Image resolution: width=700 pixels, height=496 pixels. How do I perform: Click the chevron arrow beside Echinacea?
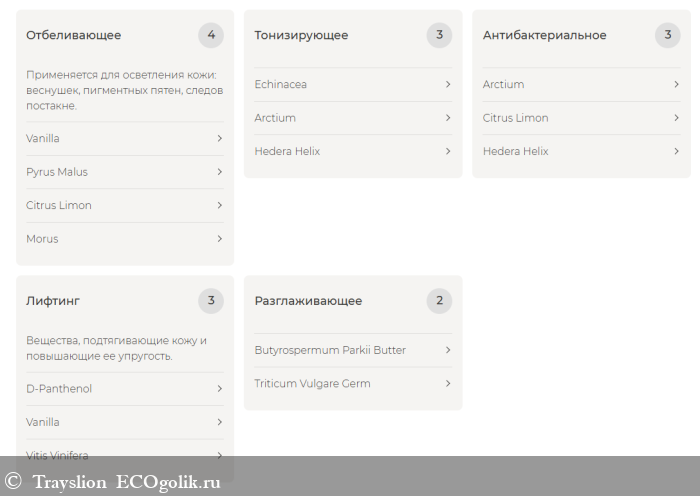448,84
